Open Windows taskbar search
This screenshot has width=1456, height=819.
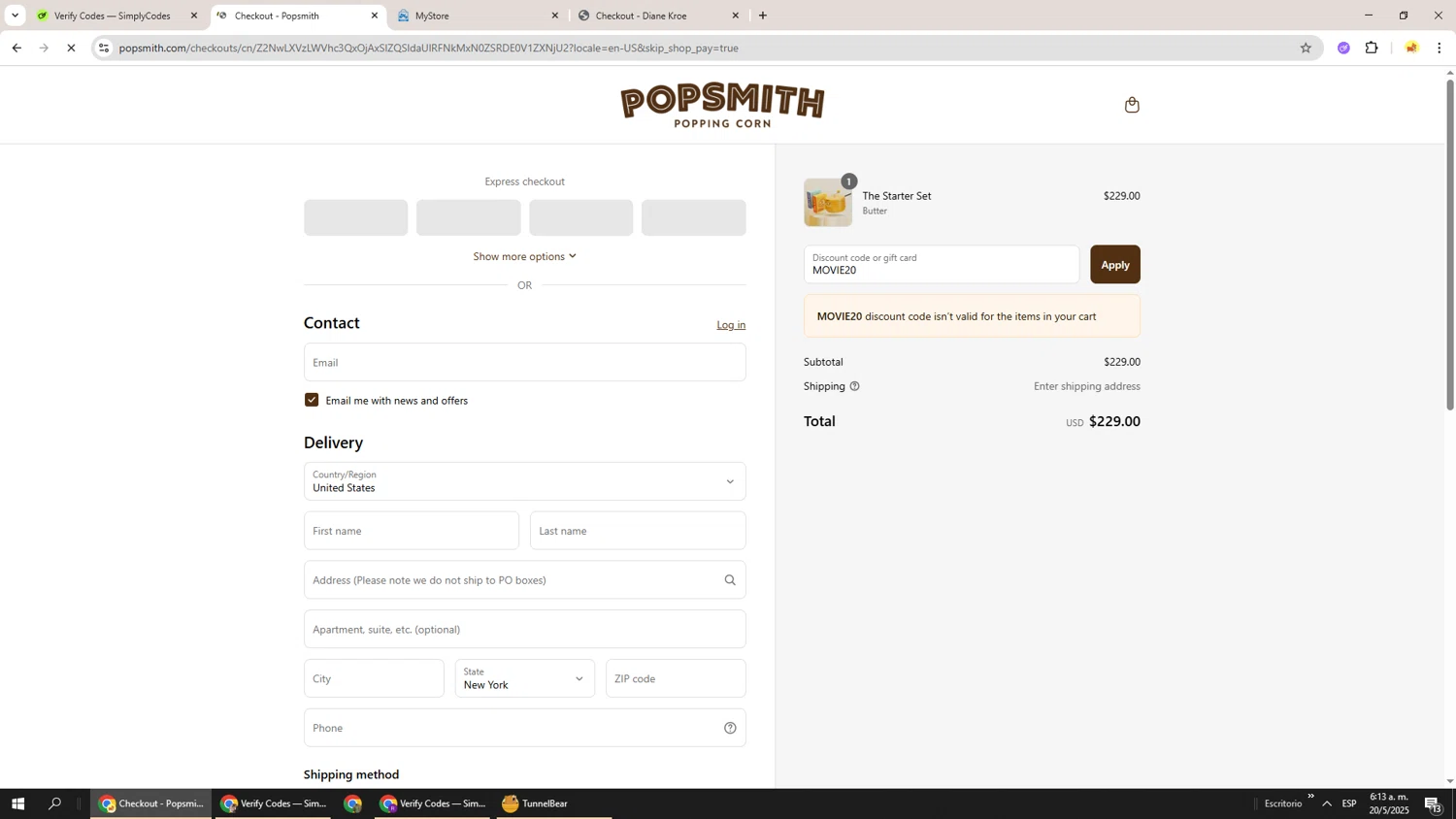click(55, 803)
